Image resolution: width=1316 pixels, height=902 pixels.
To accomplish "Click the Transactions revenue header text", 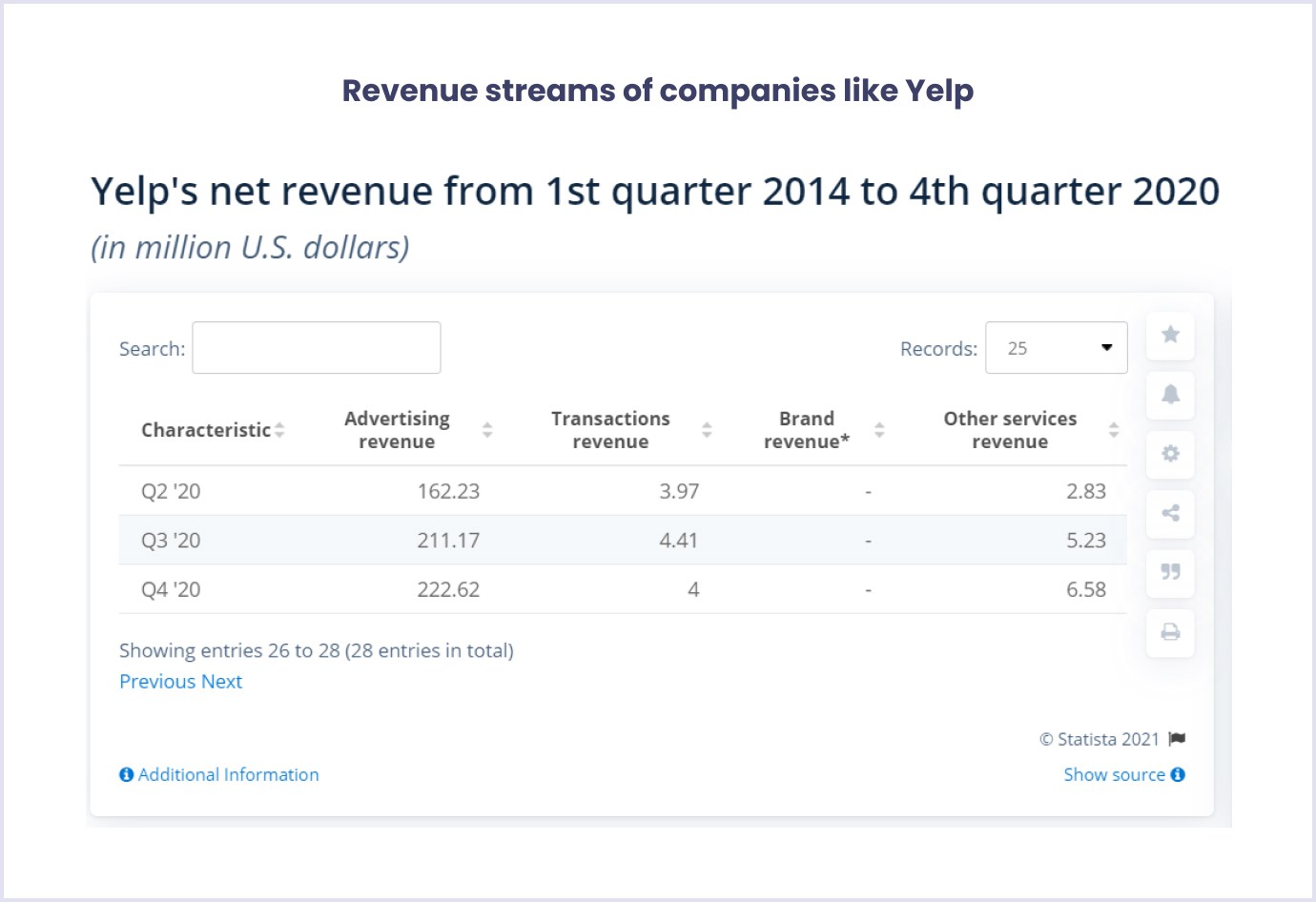I will point(610,430).
